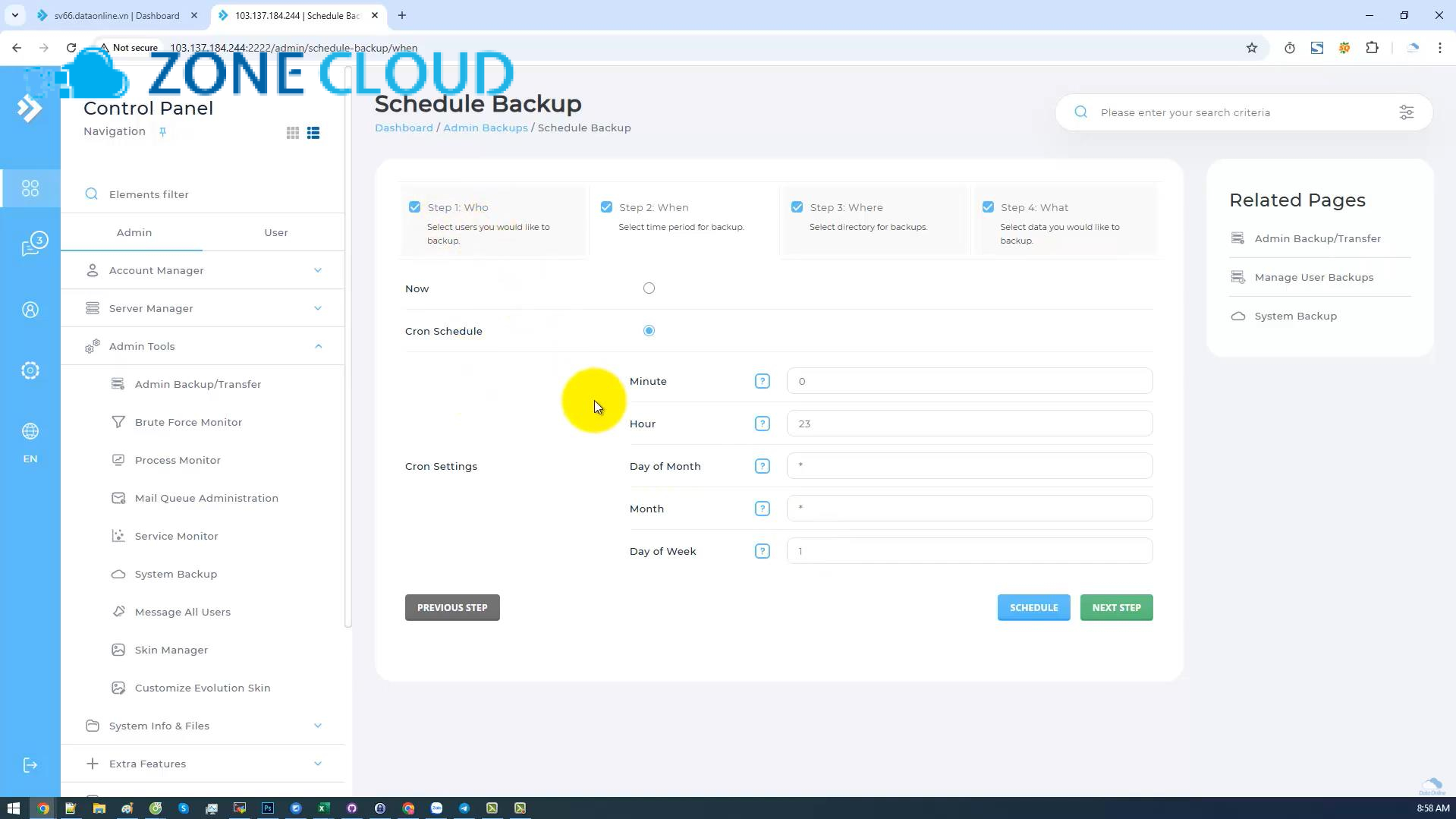Open System Backup cloud icon

click(x=118, y=574)
